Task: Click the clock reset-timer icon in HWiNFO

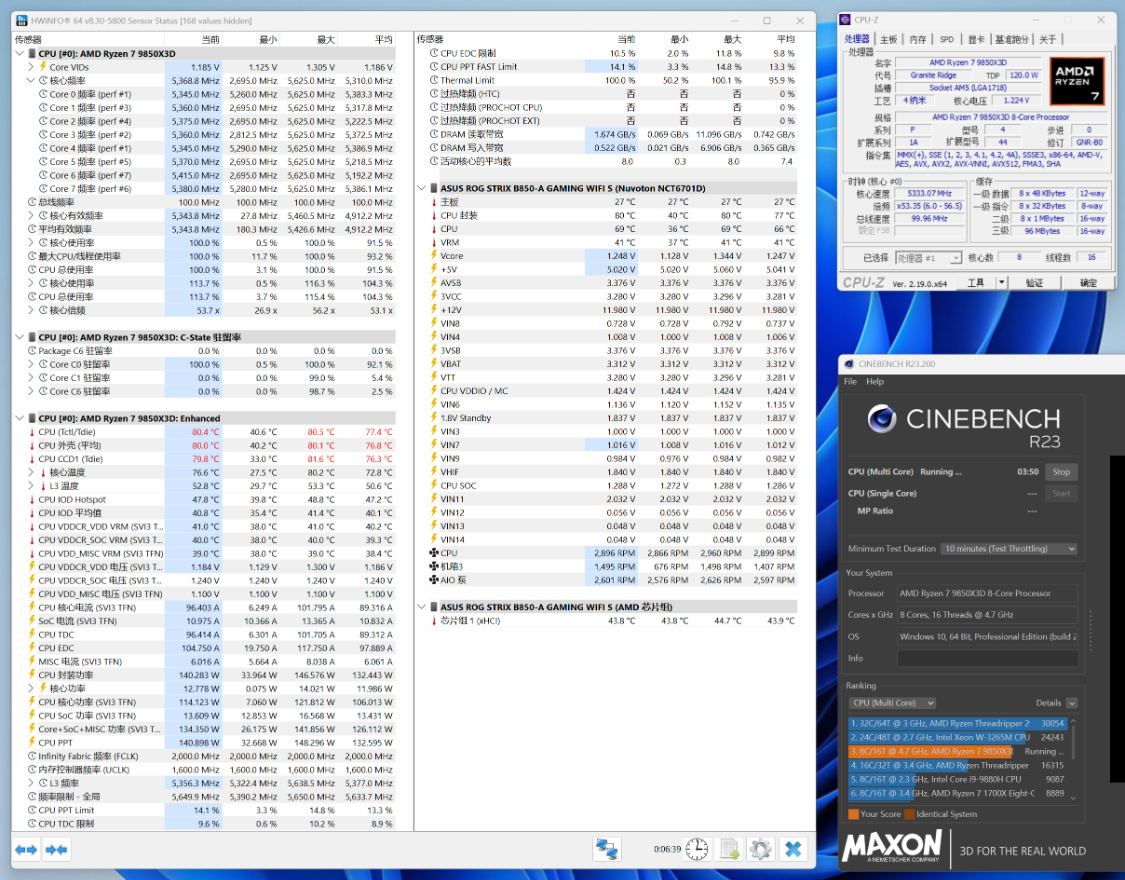Action: click(697, 850)
